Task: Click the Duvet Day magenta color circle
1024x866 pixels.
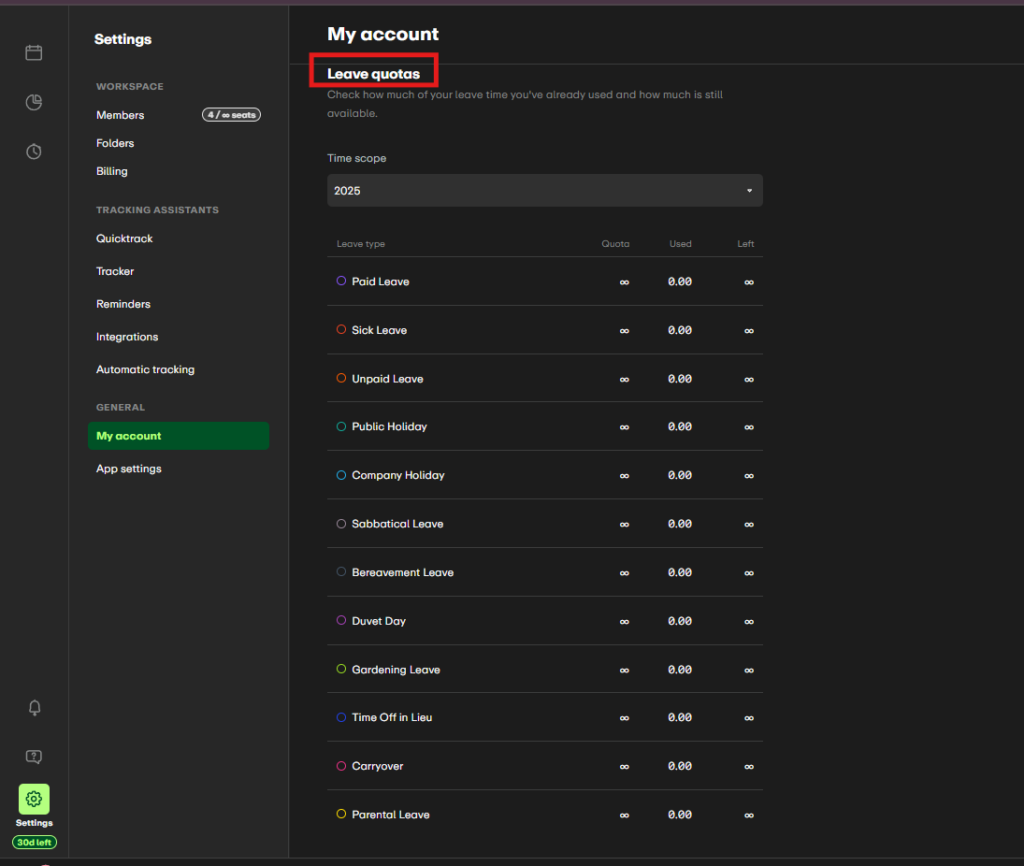Action: [341, 620]
